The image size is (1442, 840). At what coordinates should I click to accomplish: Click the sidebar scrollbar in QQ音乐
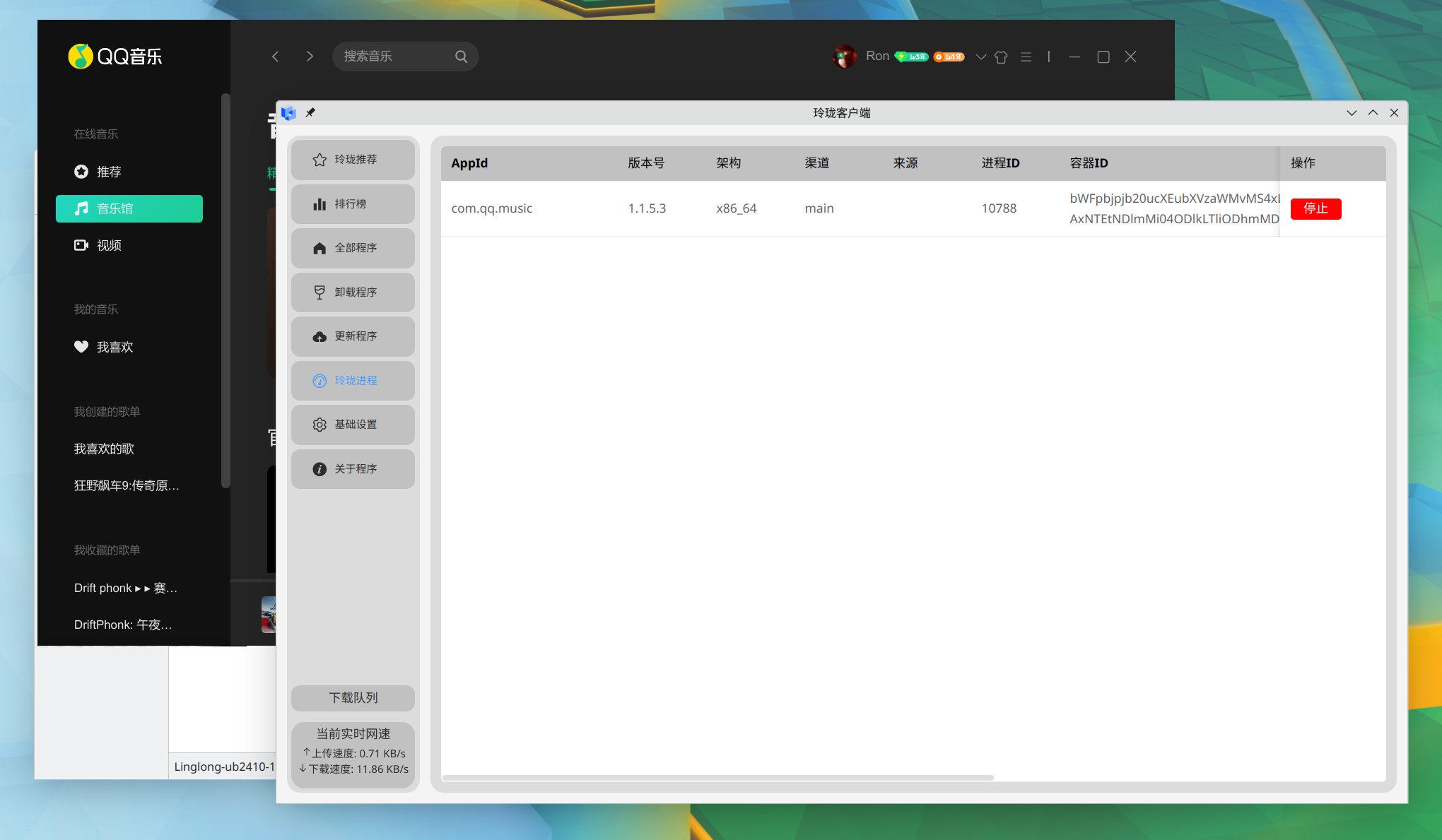[x=225, y=290]
